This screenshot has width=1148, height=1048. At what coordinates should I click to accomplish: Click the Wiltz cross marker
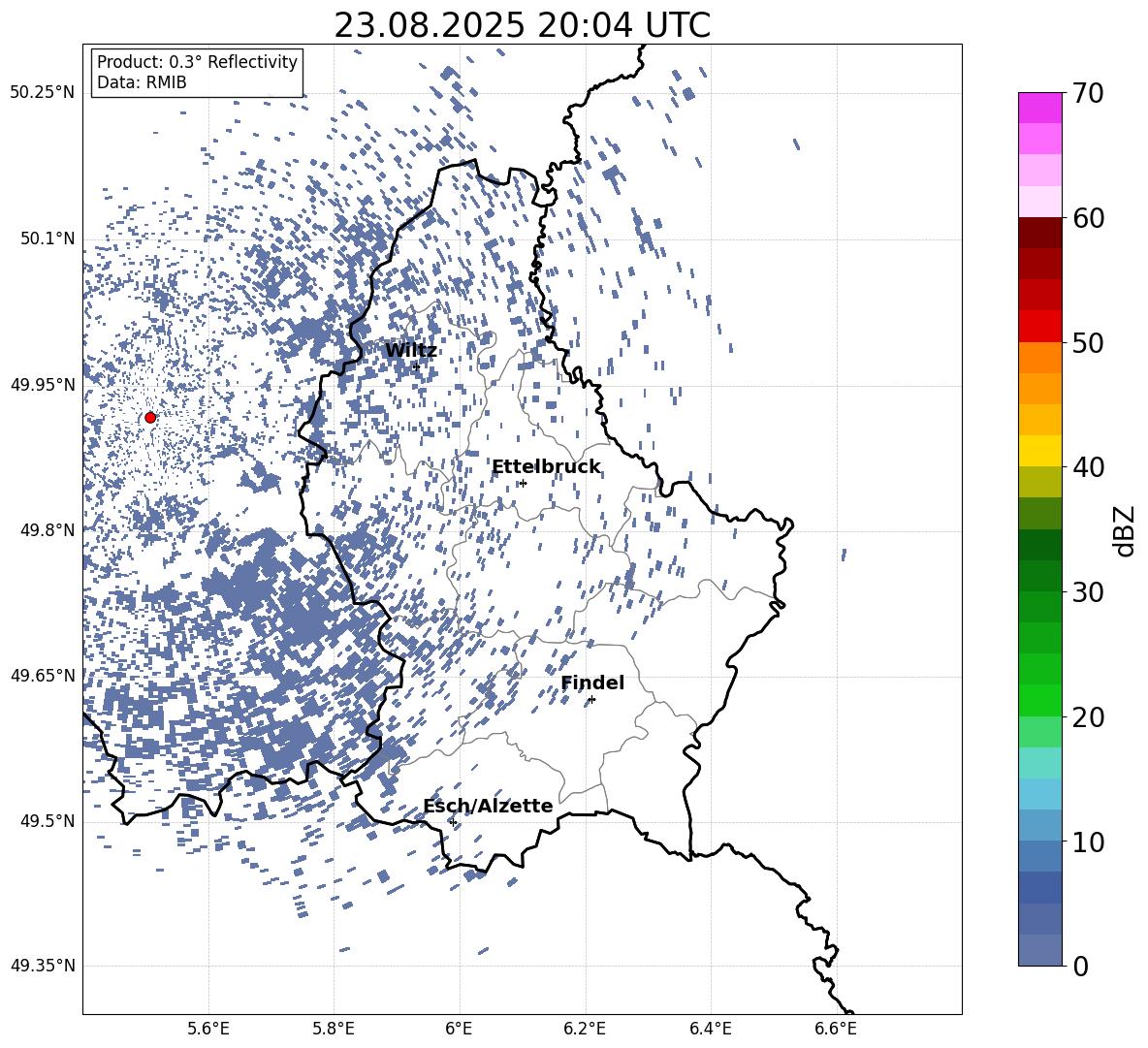click(x=417, y=366)
